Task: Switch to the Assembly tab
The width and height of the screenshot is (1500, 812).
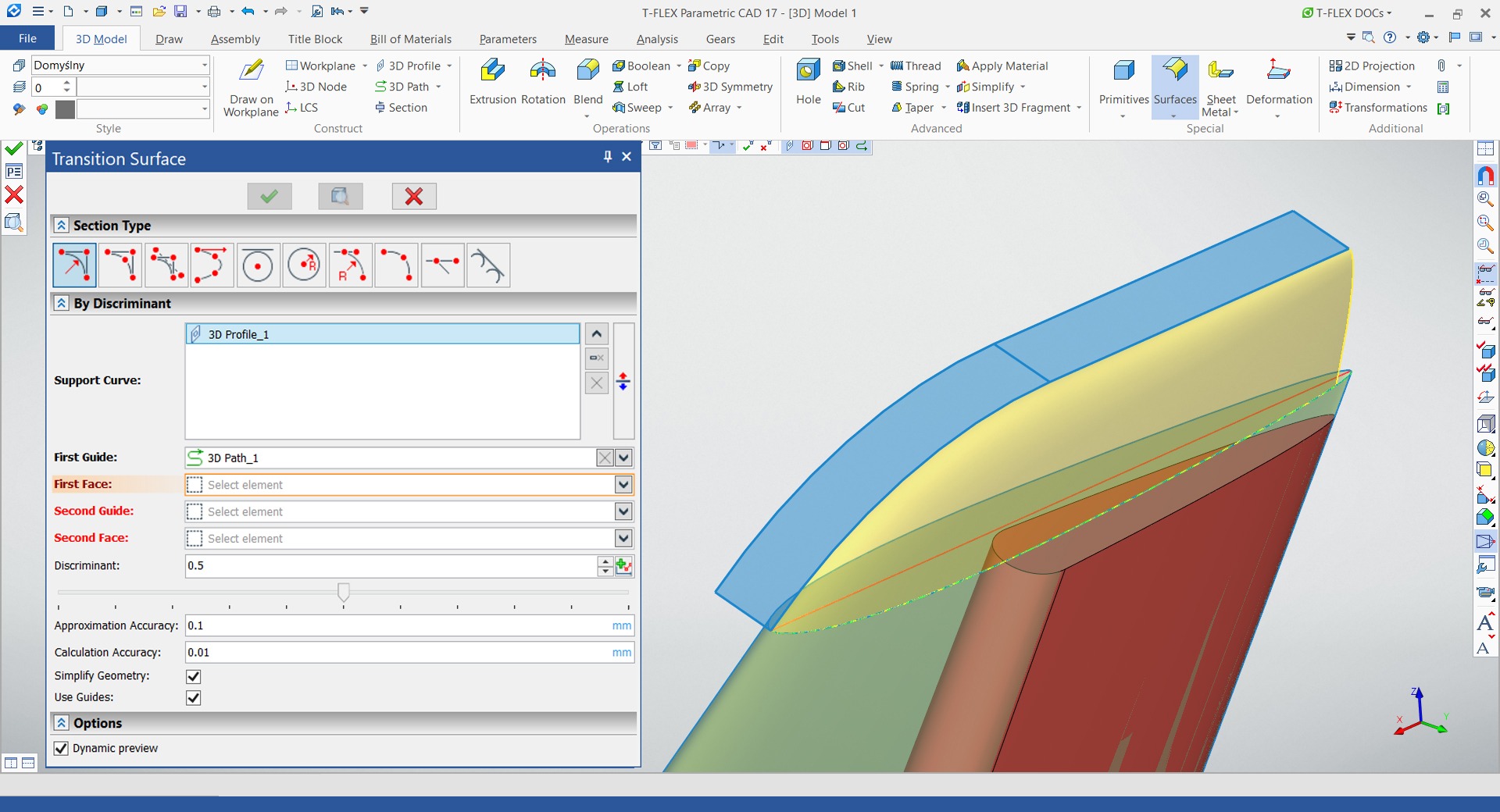Action: [235, 39]
